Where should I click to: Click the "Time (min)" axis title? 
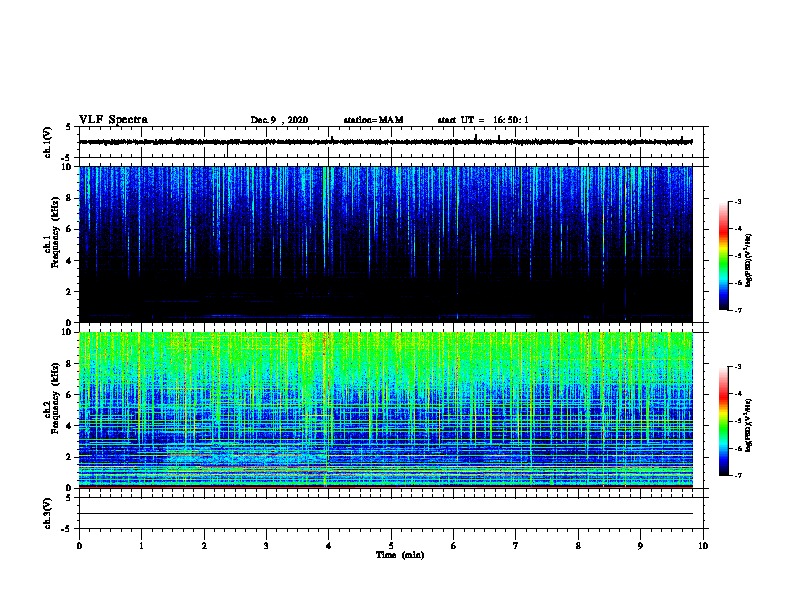click(x=400, y=555)
